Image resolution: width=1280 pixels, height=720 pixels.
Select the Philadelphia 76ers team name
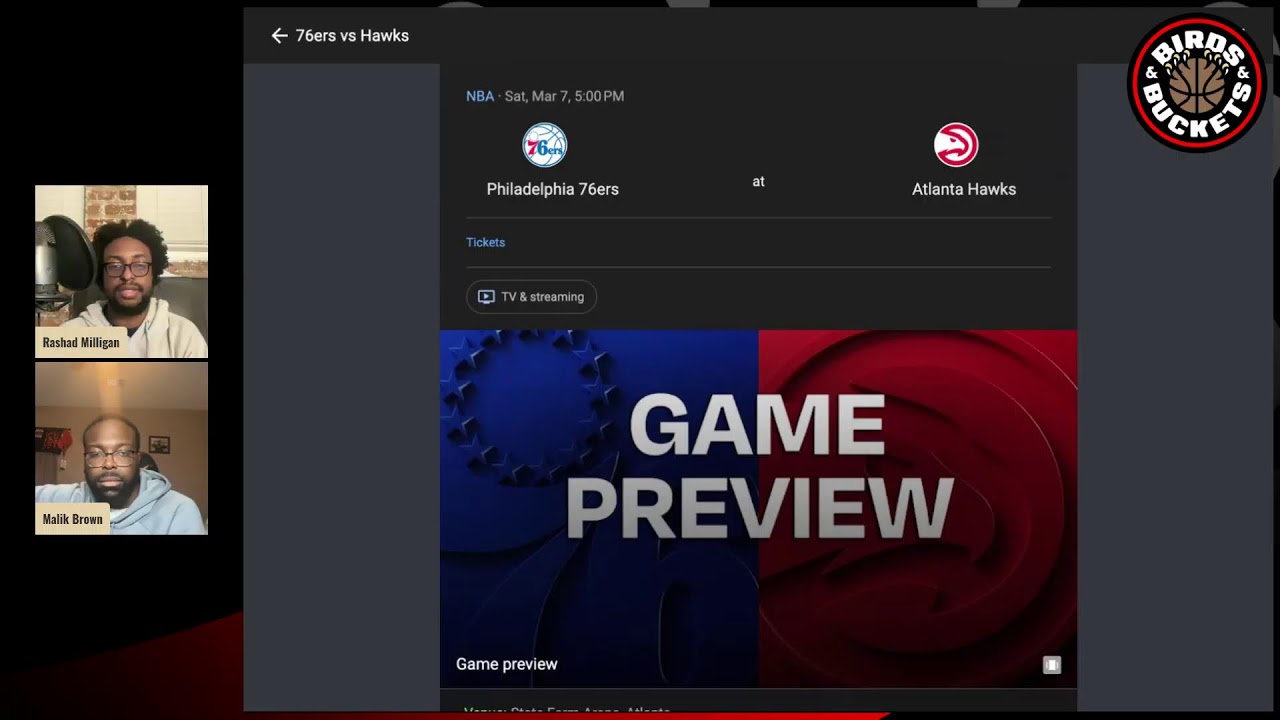[553, 189]
